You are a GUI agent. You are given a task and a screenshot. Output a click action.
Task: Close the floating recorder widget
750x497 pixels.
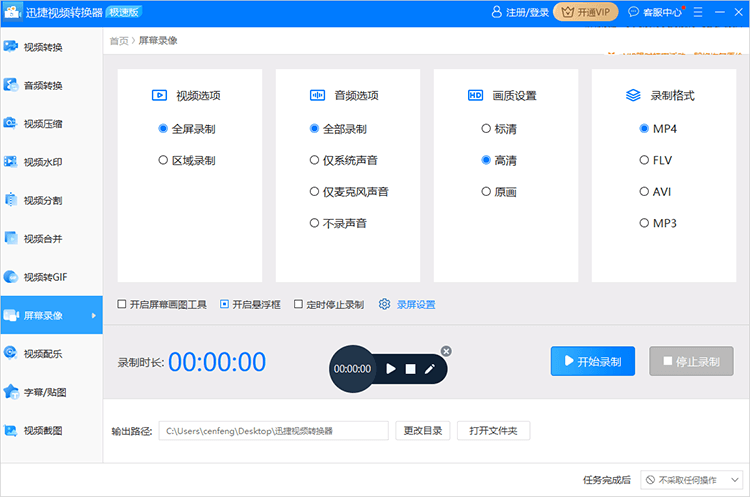(x=446, y=351)
